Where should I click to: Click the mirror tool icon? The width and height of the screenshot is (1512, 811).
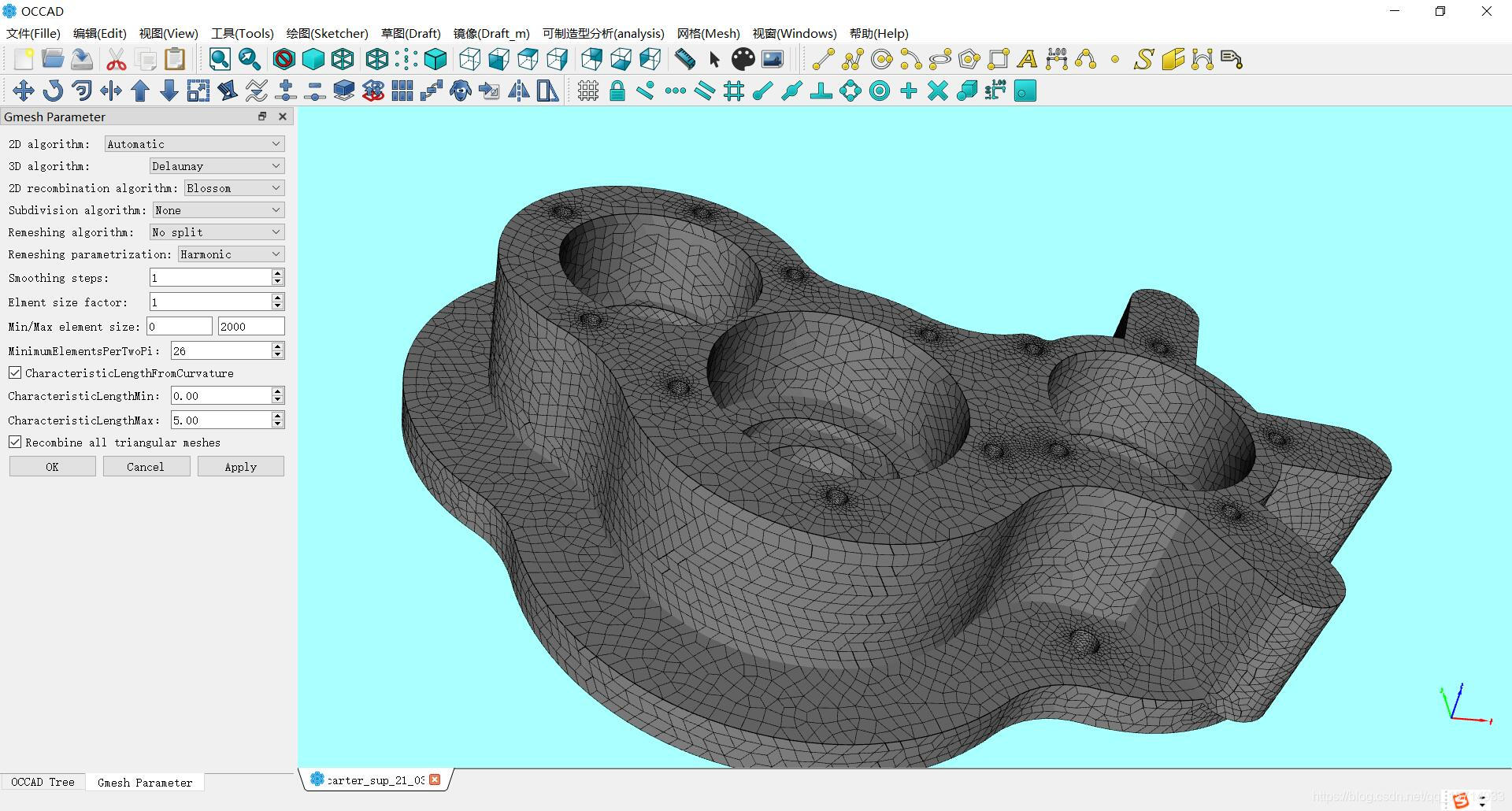(x=519, y=91)
